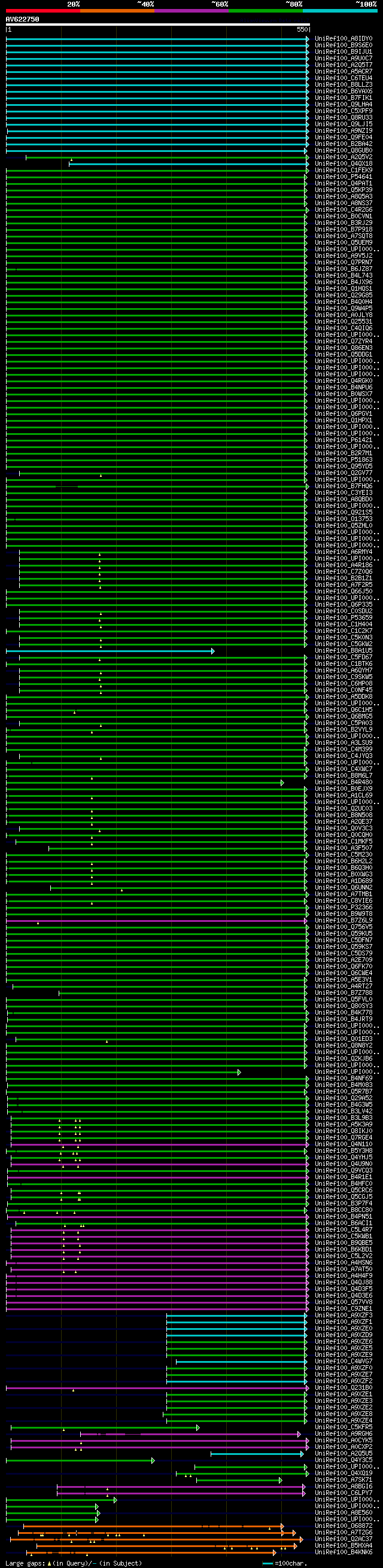This screenshot has width=383, height=1568.
Task: Select hit label UniRef100_A9XZE4
Action: point(344,1421)
